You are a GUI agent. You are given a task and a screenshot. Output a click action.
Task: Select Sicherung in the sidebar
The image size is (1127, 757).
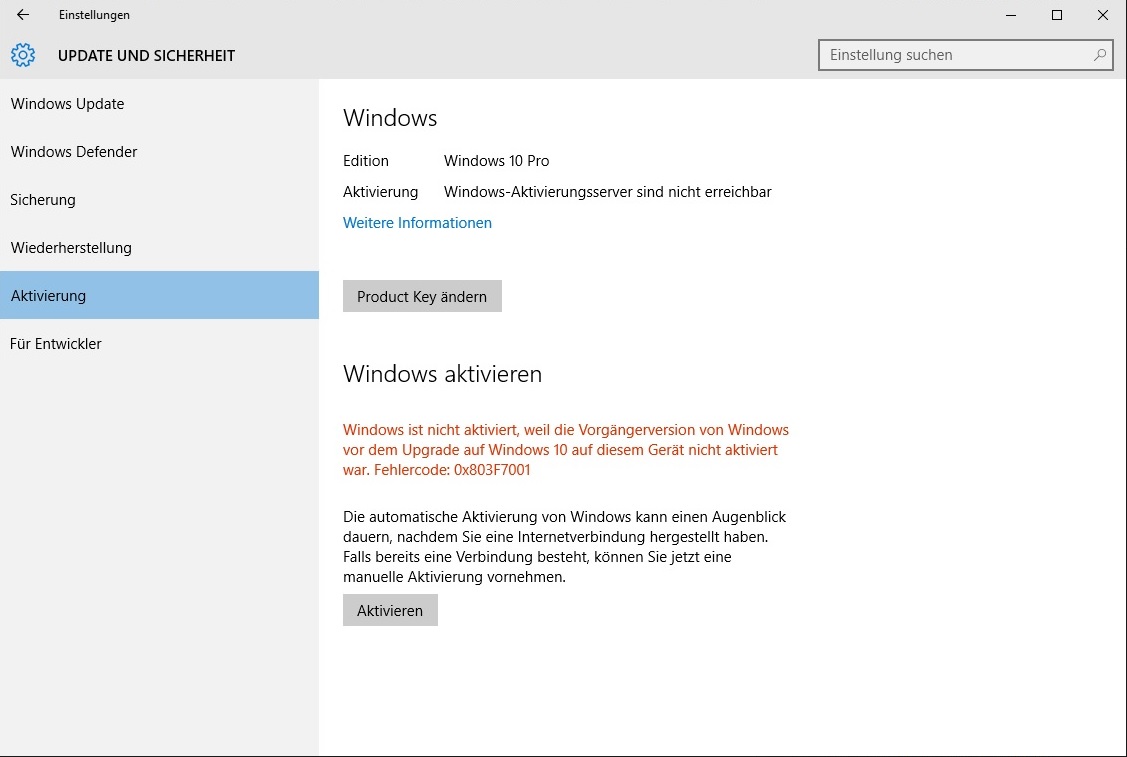pyautogui.click(x=159, y=200)
